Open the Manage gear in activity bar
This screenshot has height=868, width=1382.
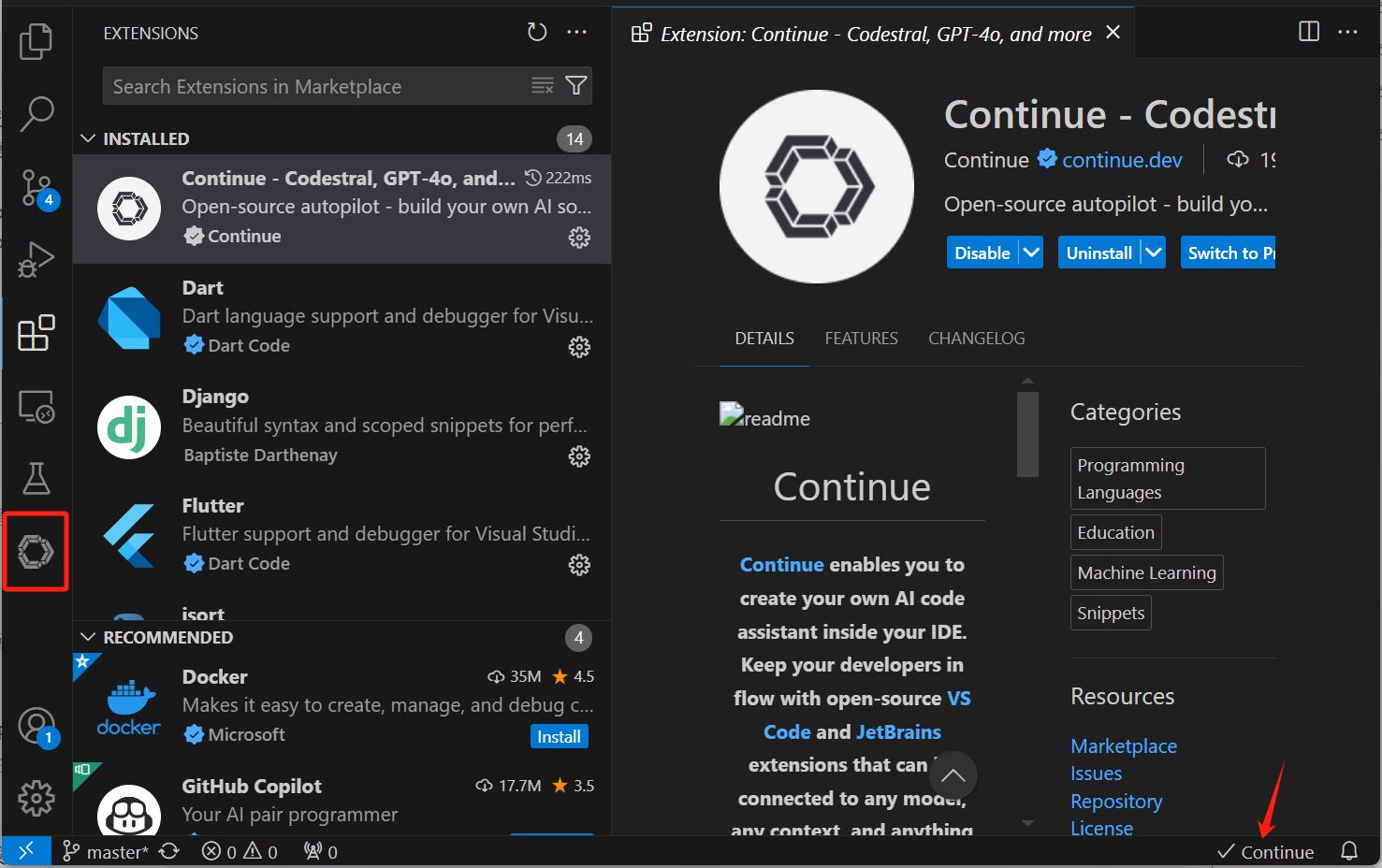(x=36, y=798)
